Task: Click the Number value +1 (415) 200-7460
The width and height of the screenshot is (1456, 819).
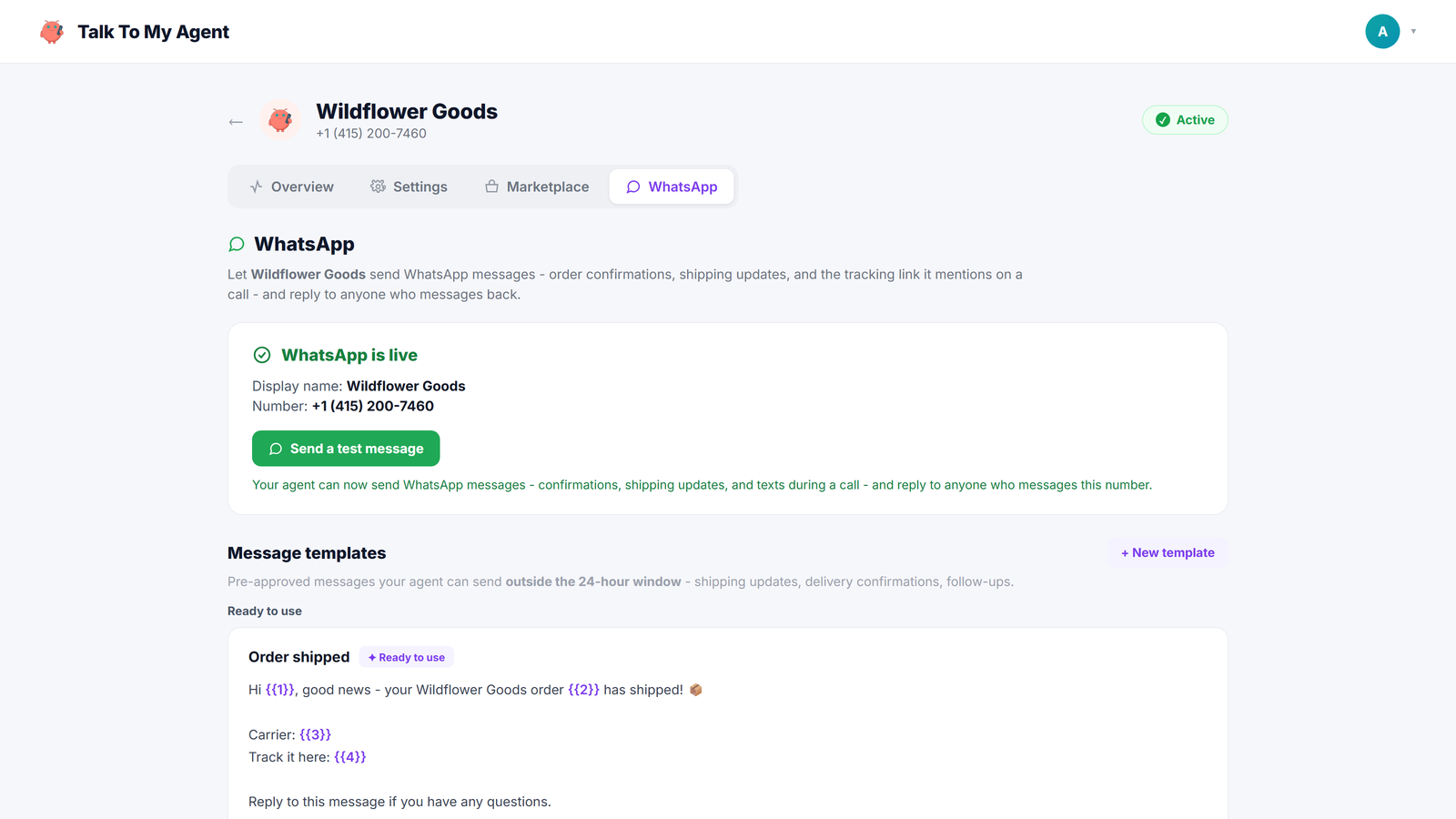Action: tap(373, 406)
